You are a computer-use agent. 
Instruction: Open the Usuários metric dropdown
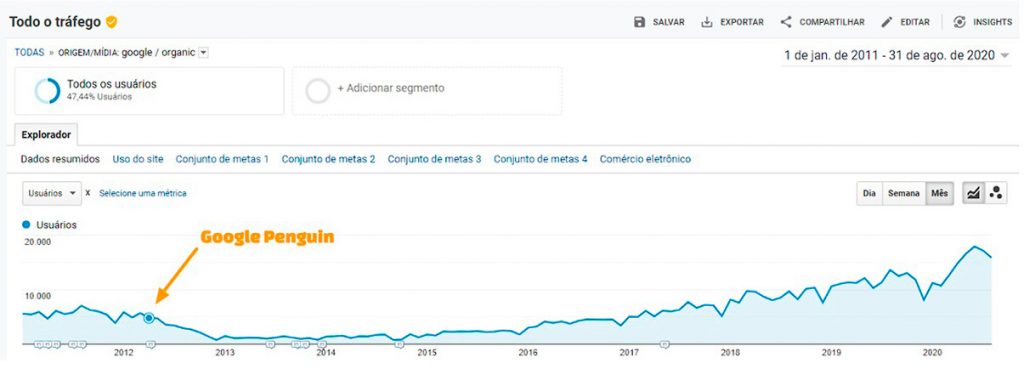click(52, 193)
